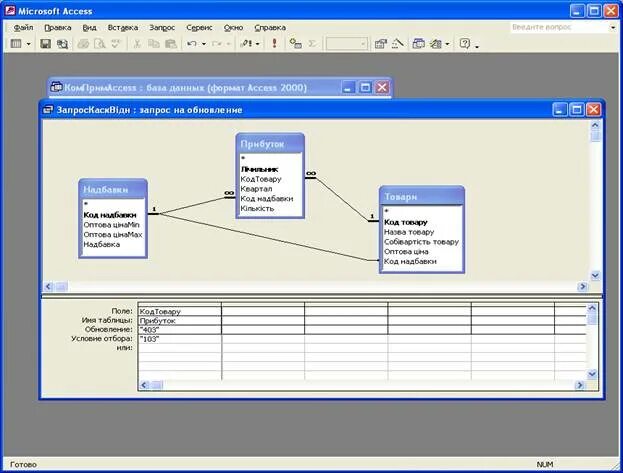Open the Запрос menu
This screenshot has width=623, height=473.
tap(162, 27)
